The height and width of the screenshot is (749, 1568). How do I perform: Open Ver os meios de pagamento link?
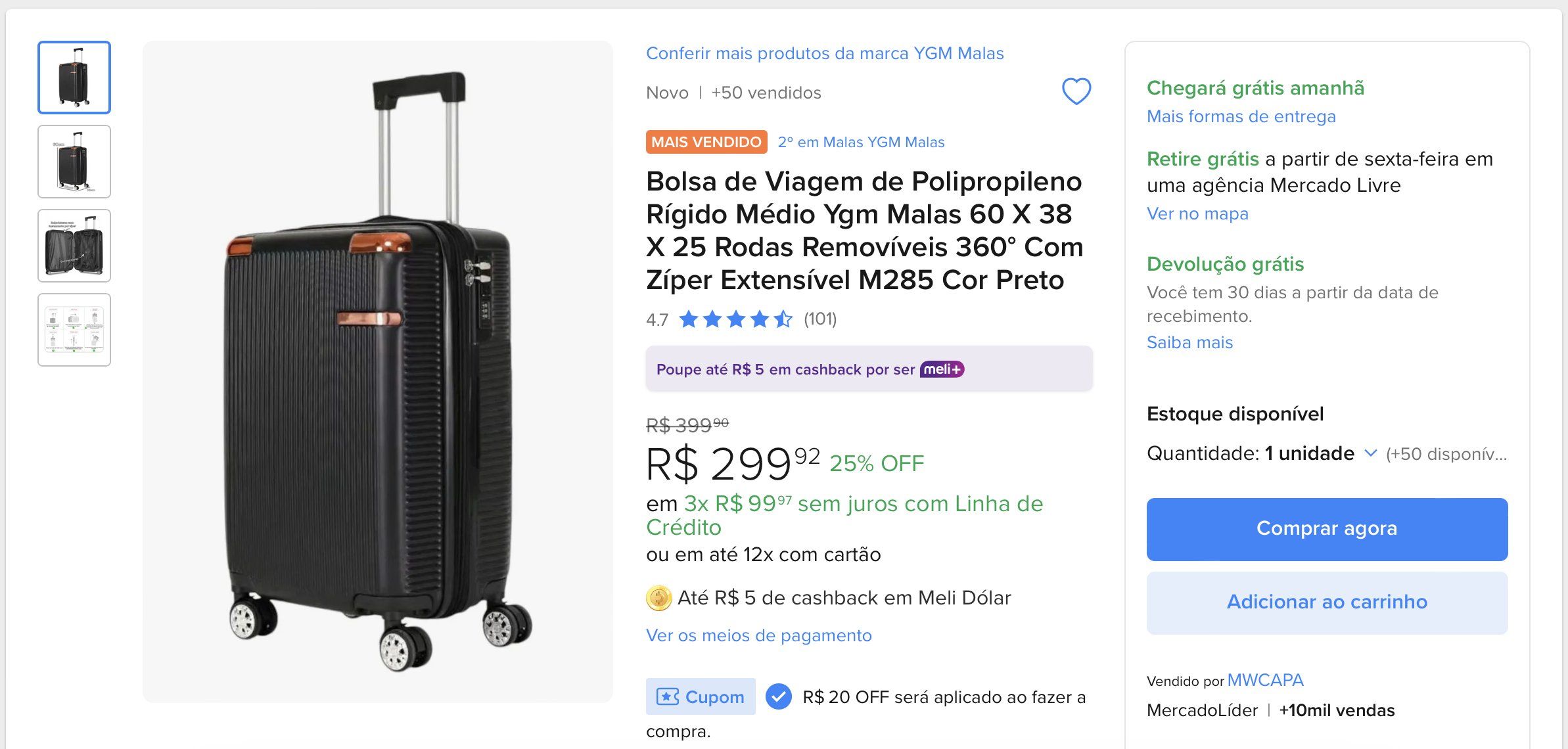759,635
